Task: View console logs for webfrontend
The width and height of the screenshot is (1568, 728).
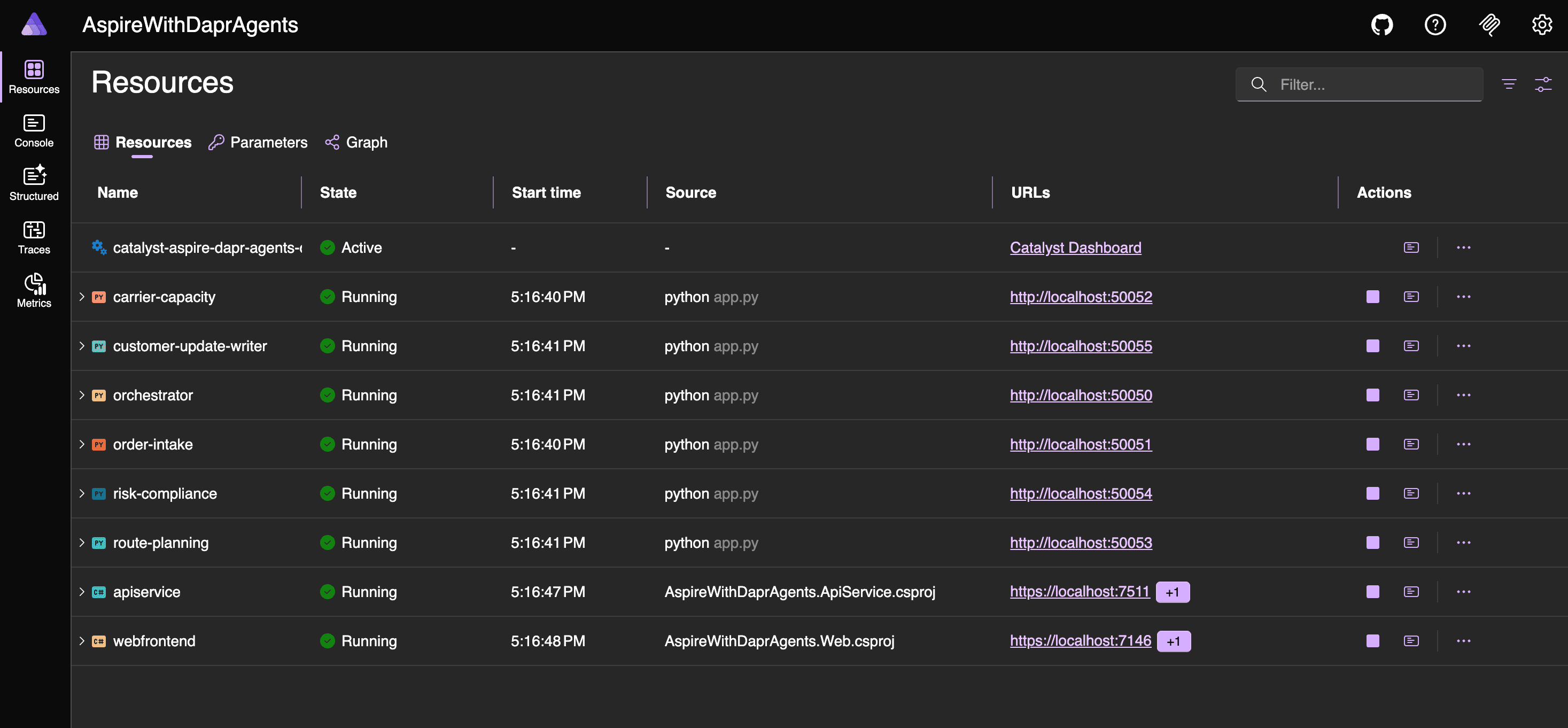Action: pos(1411,641)
